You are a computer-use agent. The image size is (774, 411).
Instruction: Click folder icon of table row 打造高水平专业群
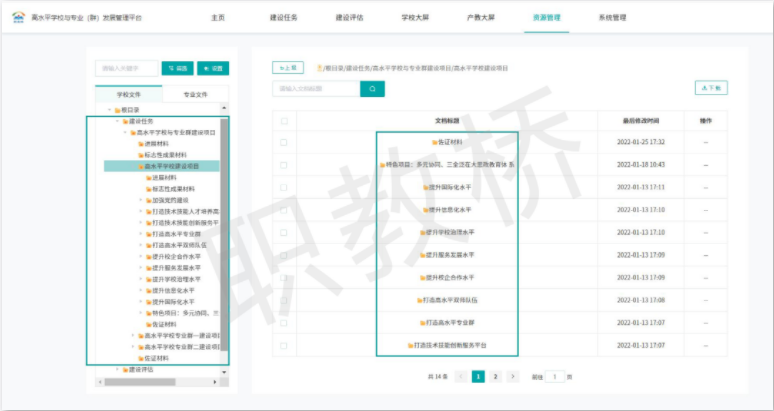click(x=423, y=323)
